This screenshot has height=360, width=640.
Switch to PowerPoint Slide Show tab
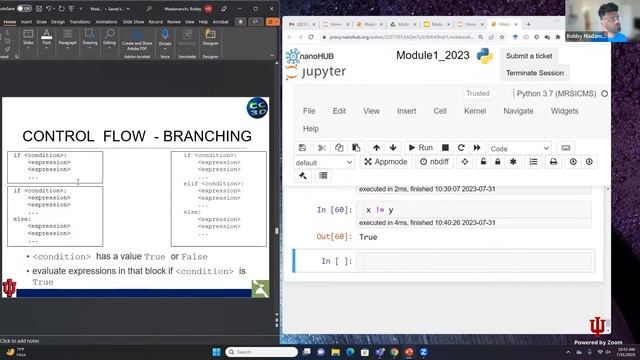pyautogui.click(x=133, y=22)
